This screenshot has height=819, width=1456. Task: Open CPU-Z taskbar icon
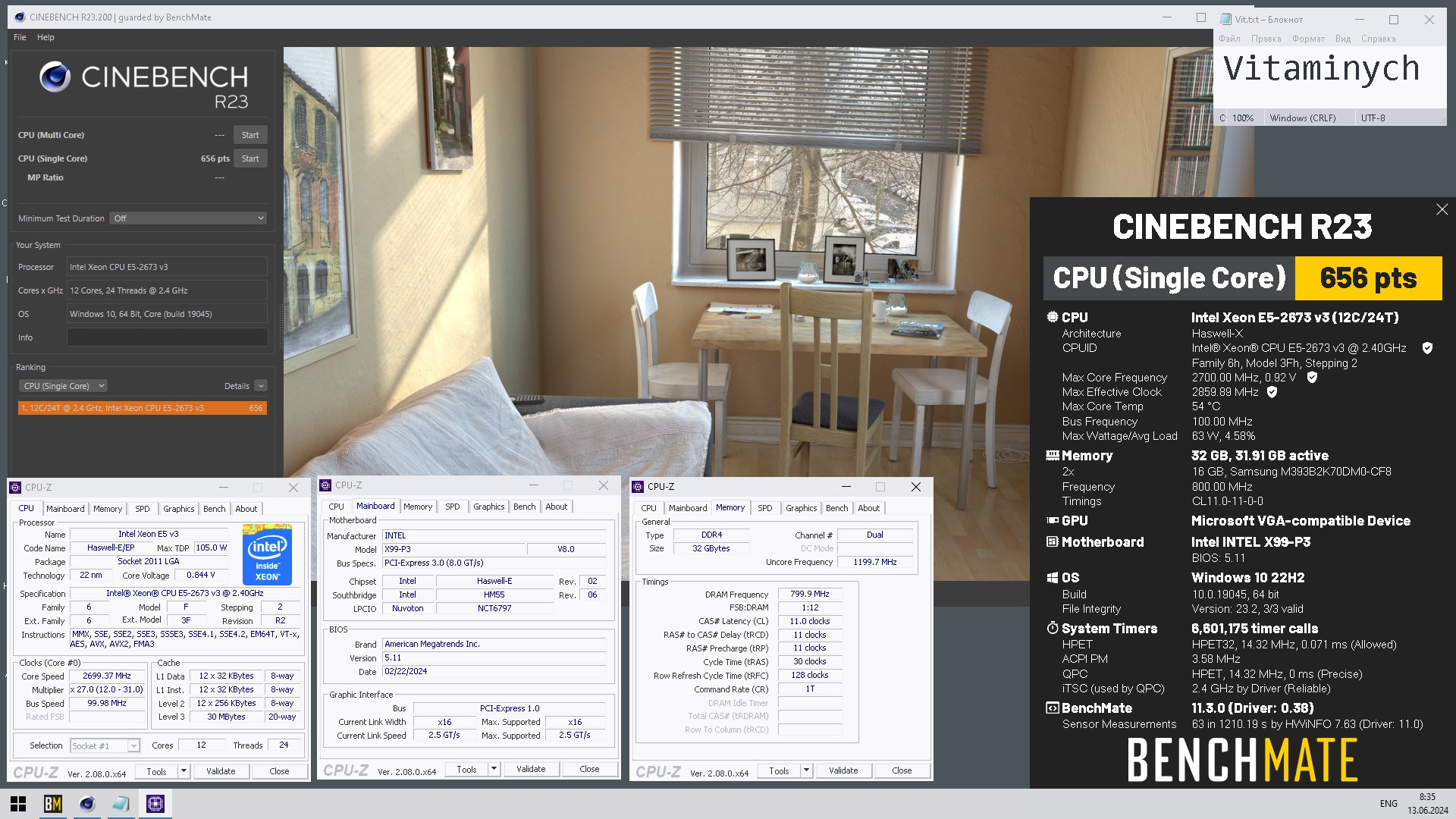click(155, 804)
